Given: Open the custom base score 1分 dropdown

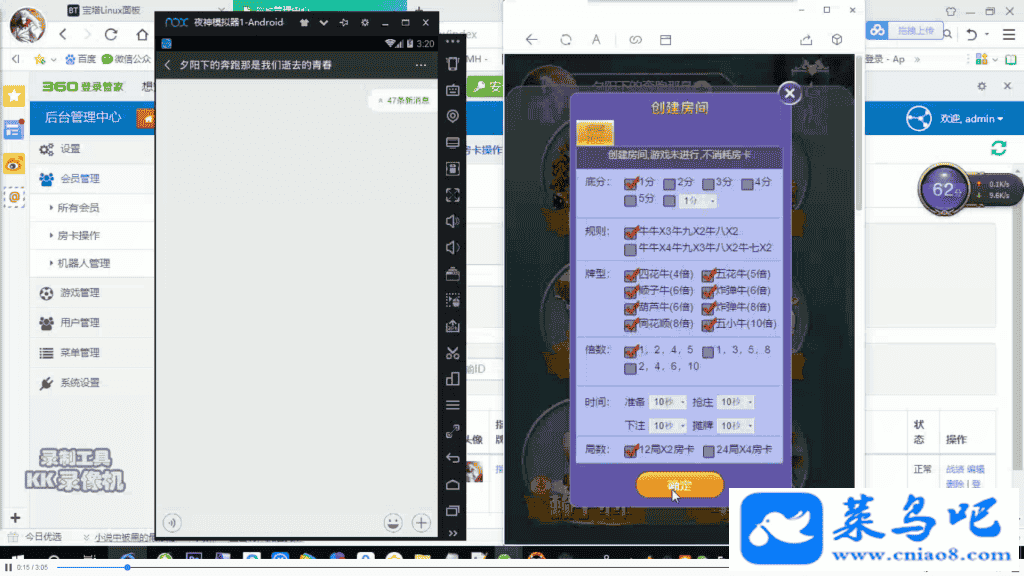Looking at the screenshot, I should point(697,201).
